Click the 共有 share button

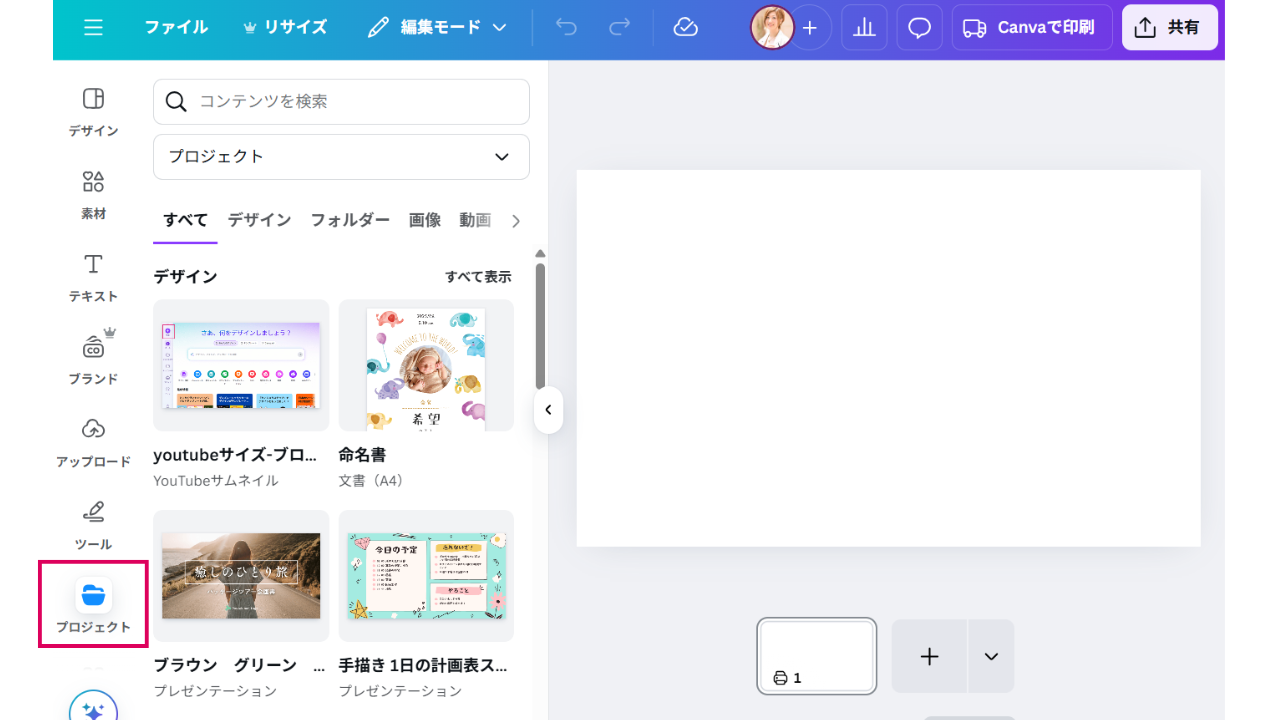1169,28
